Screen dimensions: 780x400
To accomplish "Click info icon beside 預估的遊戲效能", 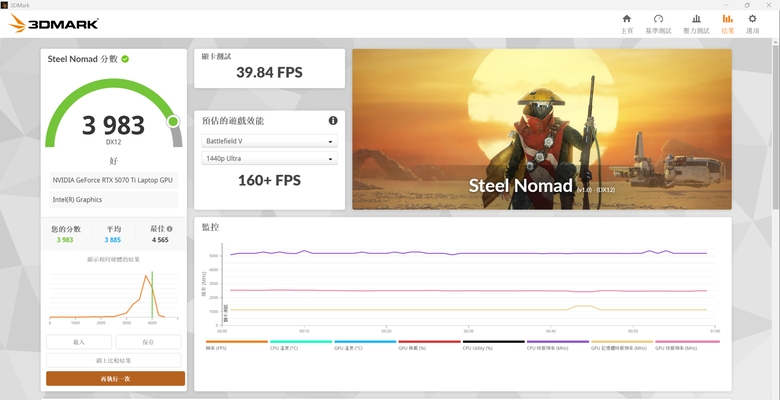I will pos(333,121).
